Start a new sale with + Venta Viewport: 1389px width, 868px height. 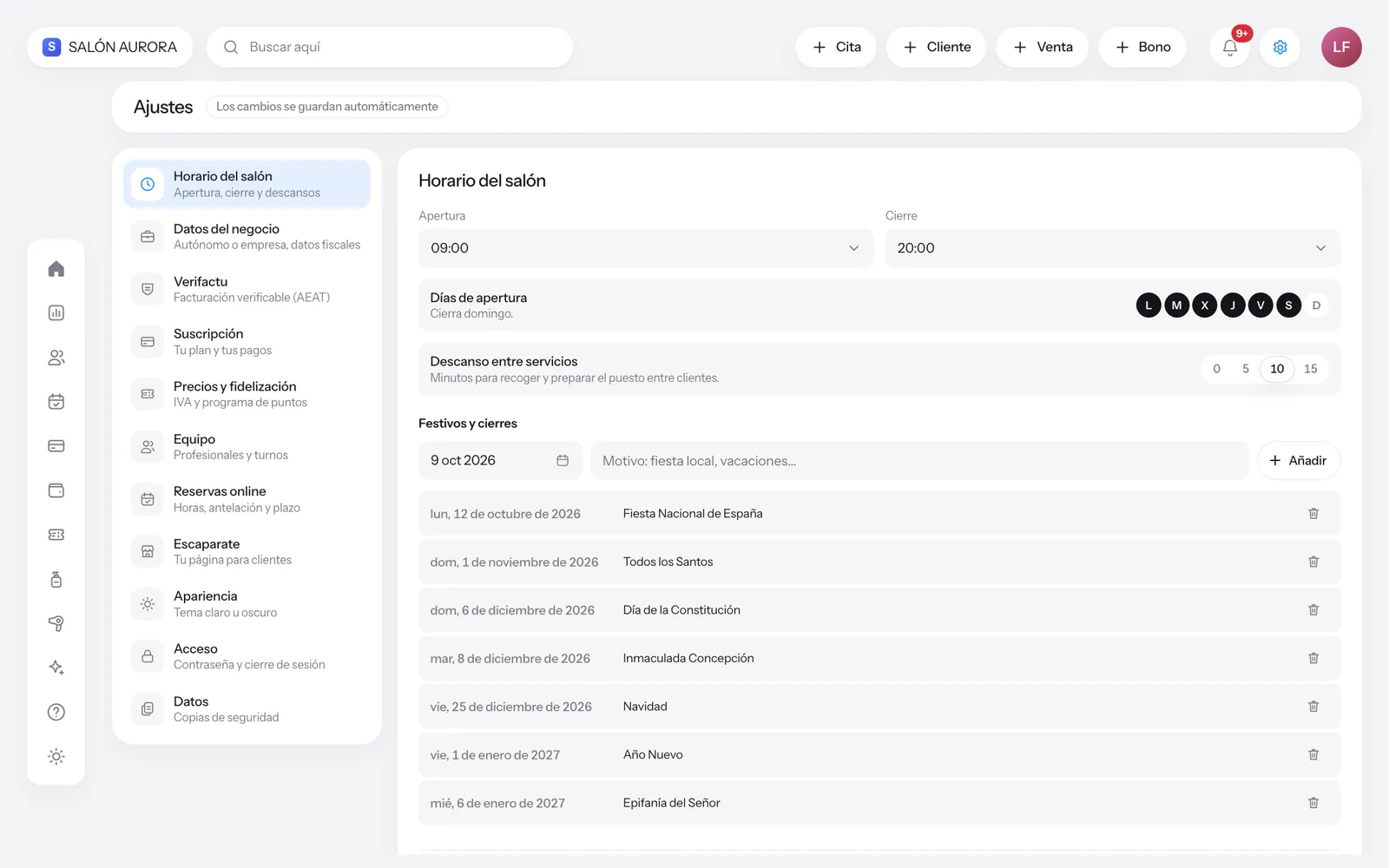[1043, 47]
